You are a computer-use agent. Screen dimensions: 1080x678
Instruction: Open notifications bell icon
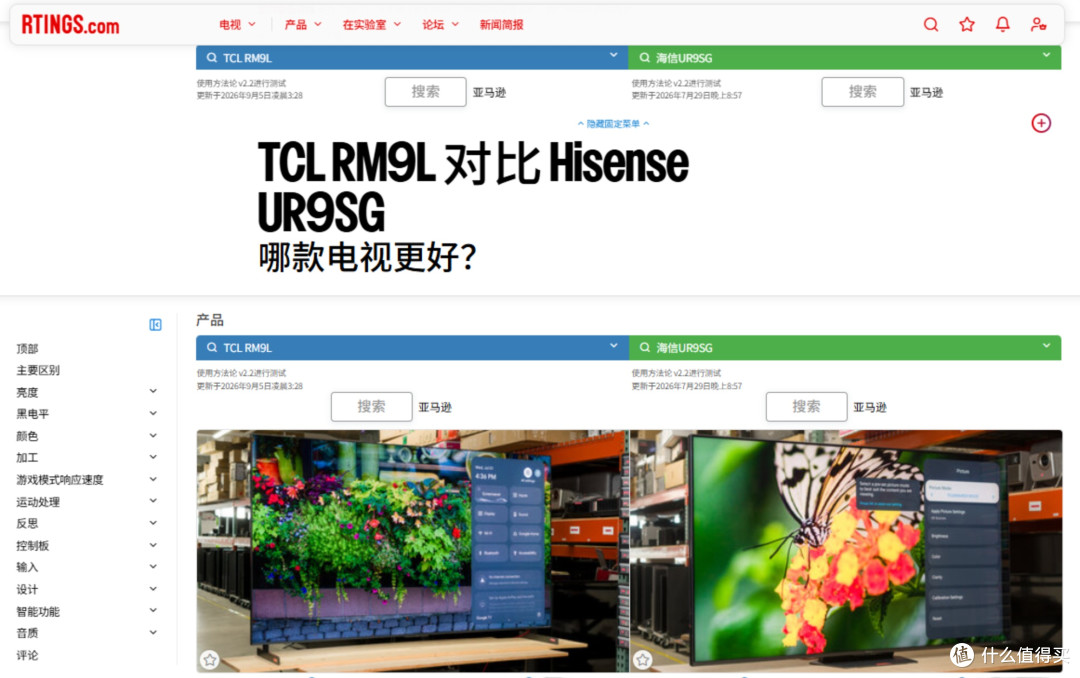click(1003, 25)
